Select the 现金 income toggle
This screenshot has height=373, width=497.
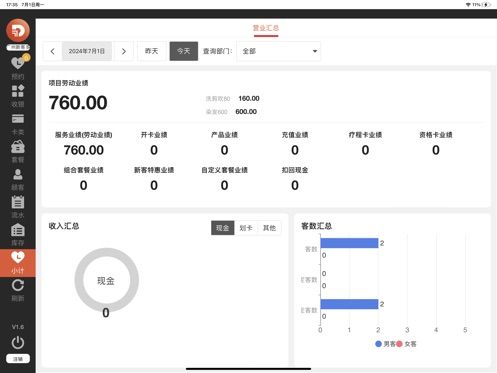click(x=222, y=228)
